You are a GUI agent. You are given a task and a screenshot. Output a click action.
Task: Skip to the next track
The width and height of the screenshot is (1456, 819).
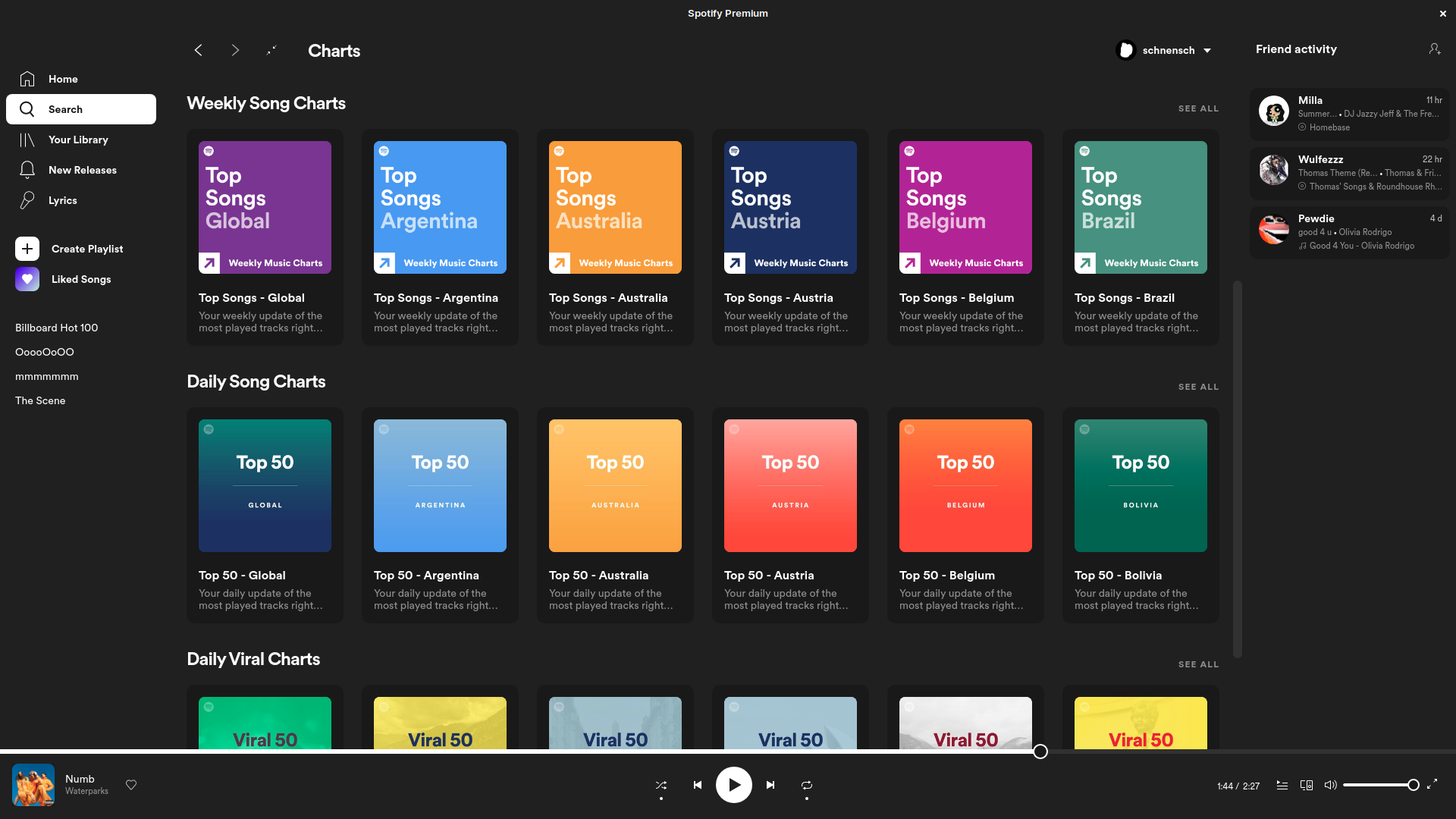coord(770,786)
